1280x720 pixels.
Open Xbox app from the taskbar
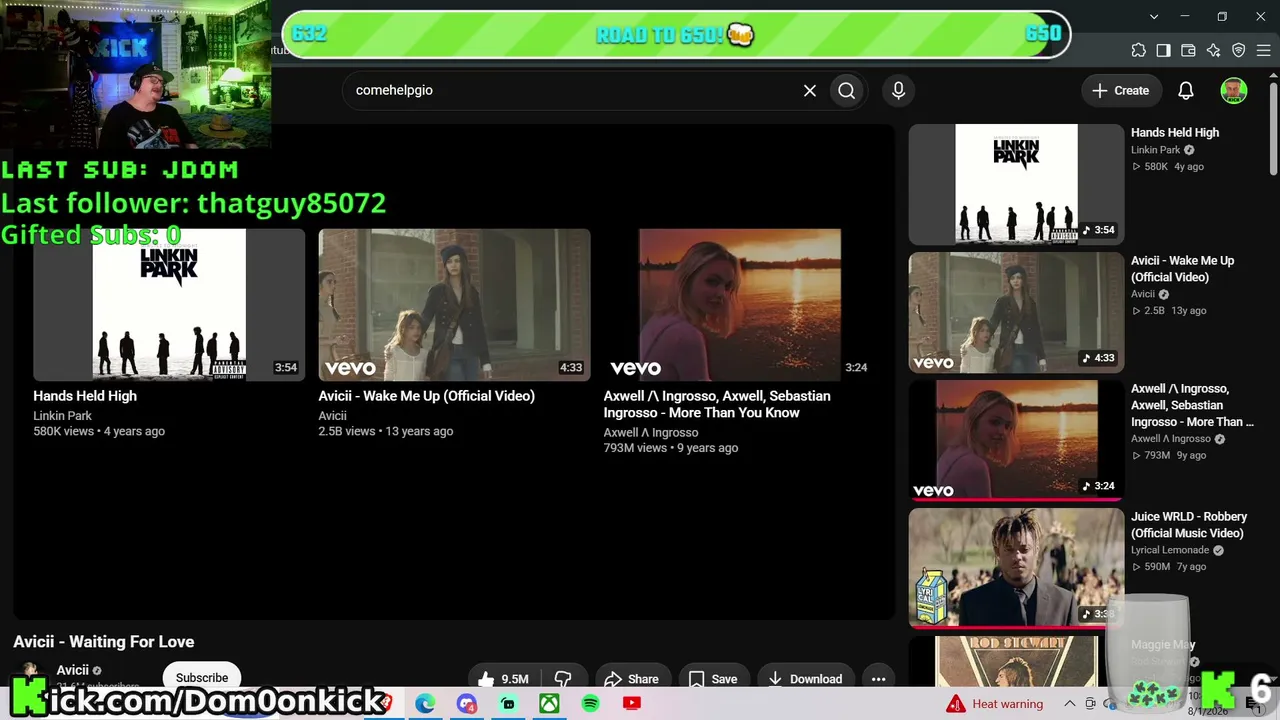click(x=549, y=704)
